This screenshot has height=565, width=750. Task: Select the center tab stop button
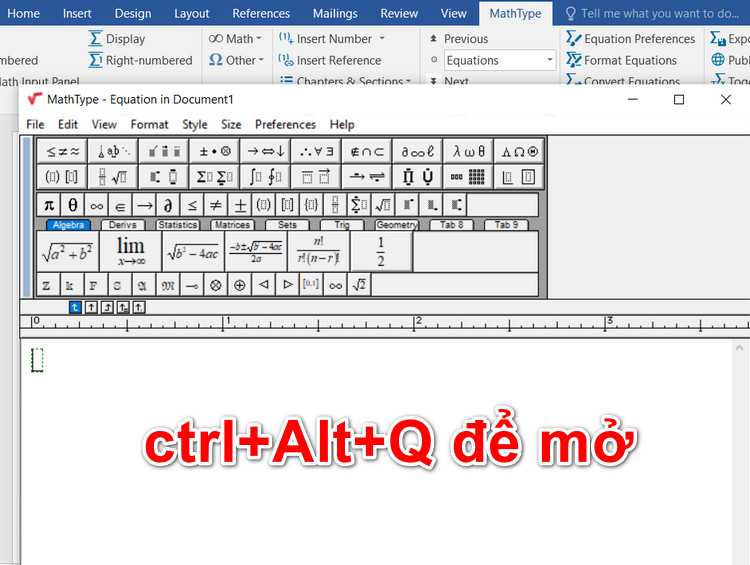(x=91, y=307)
